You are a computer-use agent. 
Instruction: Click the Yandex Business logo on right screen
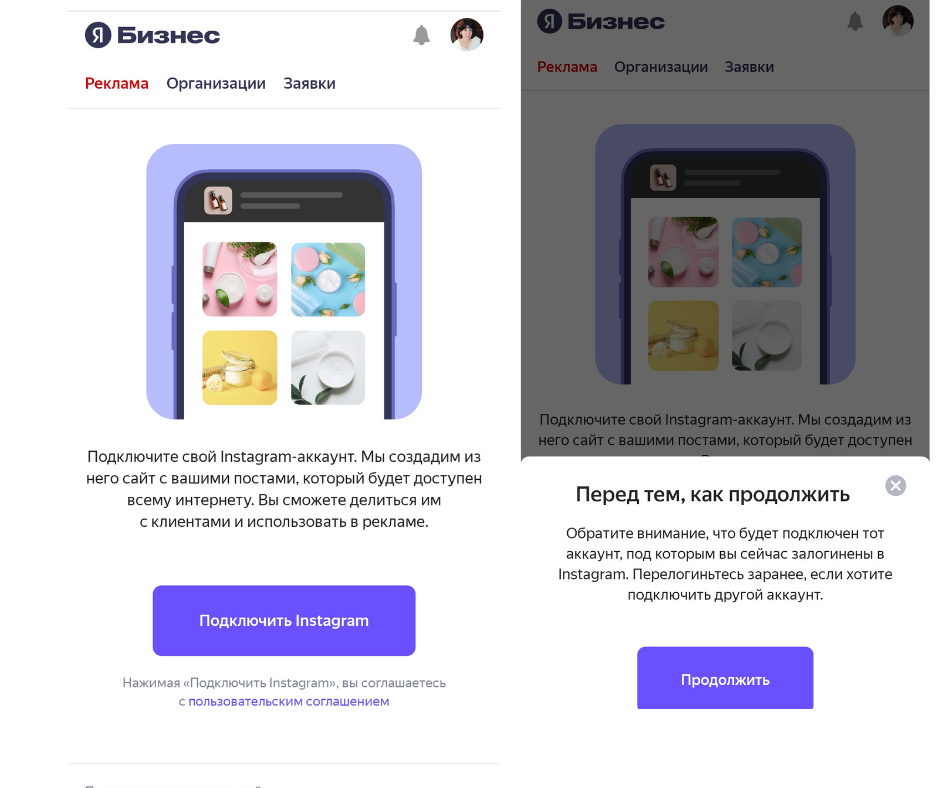tap(601, 22)
